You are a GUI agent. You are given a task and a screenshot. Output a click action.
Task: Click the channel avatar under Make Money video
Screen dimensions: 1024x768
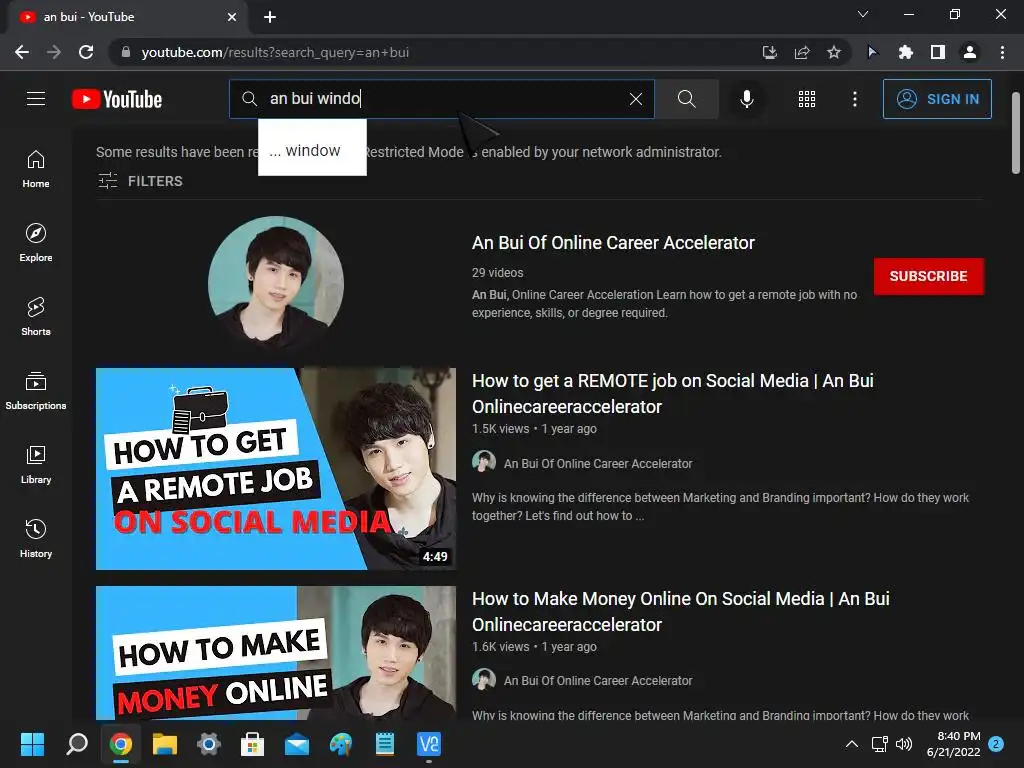tap(484, 679)
